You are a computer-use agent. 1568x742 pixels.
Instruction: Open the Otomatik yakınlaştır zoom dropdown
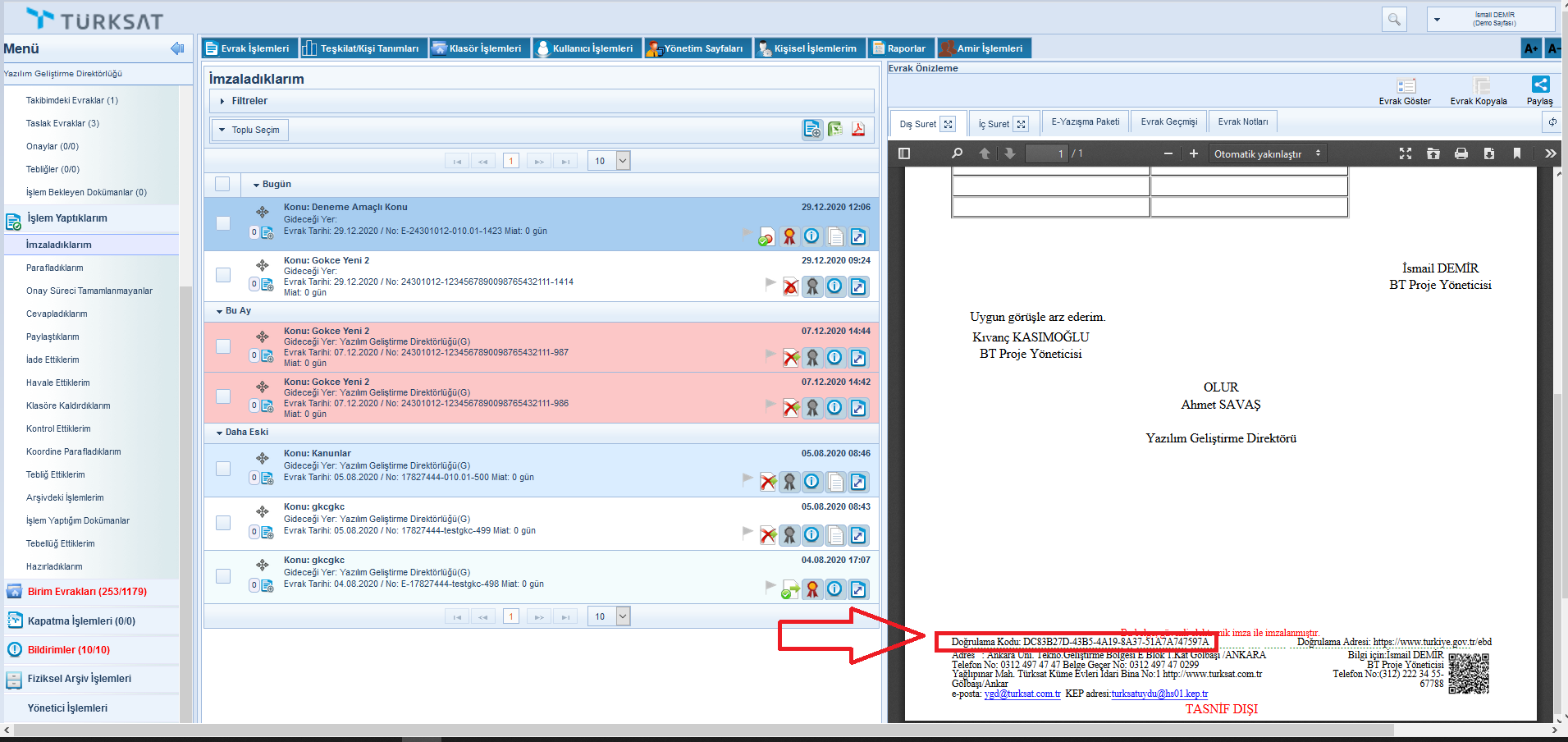pyautogui.click(x=1267, y=153)
